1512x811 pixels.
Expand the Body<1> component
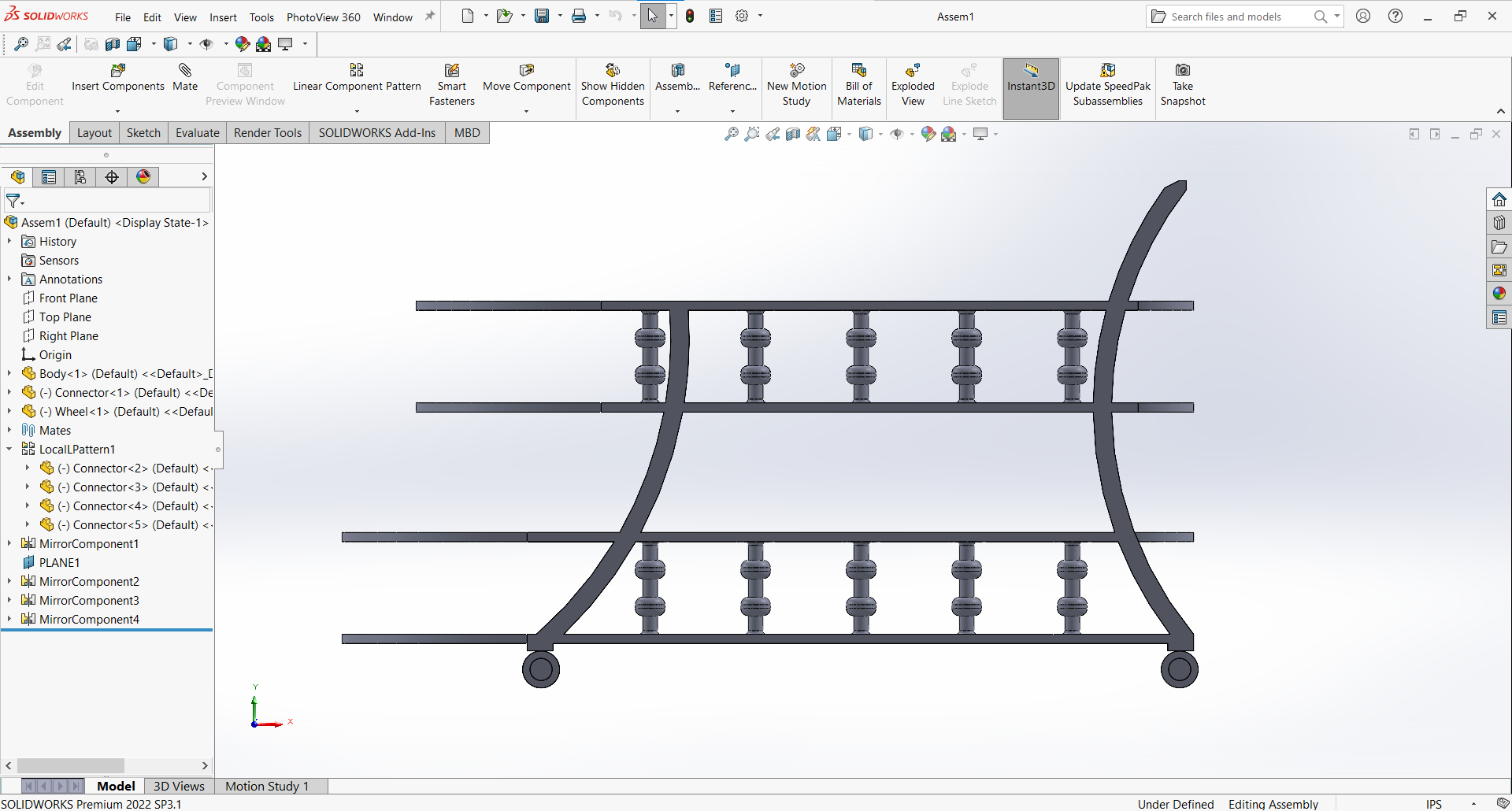(x=9, y=374)
